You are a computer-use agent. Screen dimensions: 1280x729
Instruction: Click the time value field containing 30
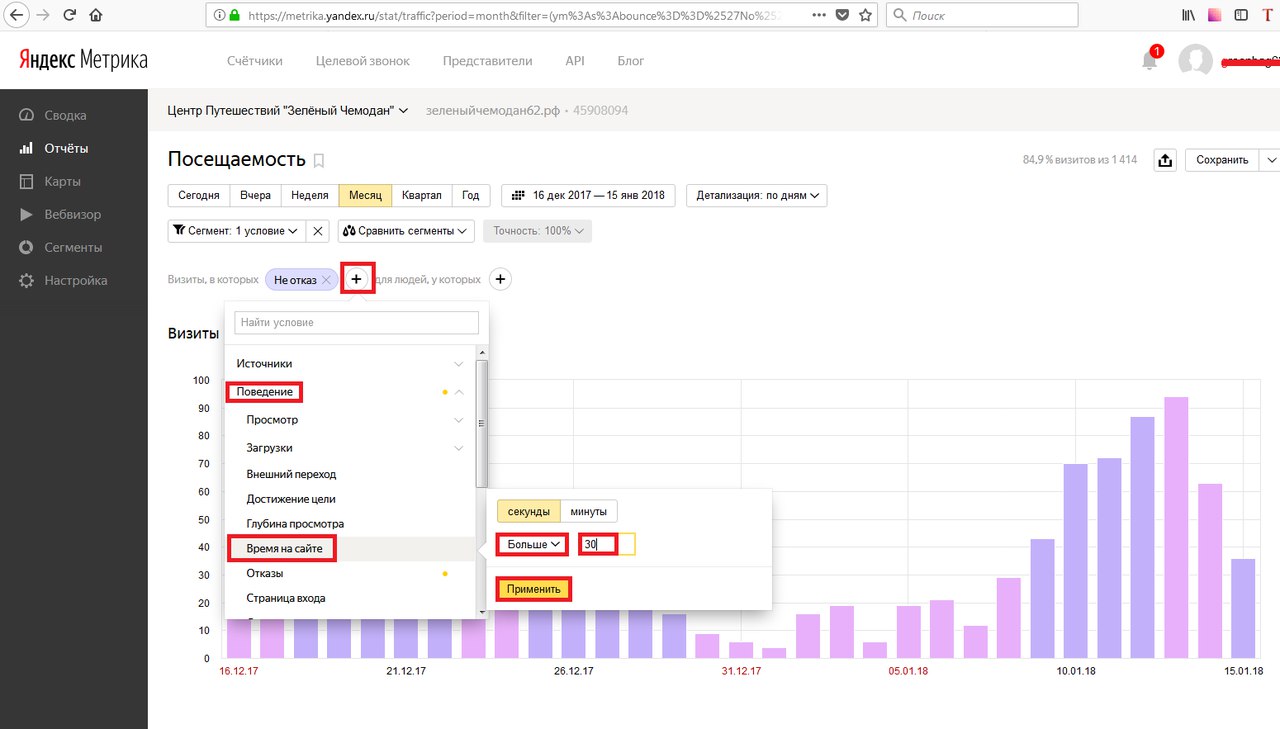607,544
